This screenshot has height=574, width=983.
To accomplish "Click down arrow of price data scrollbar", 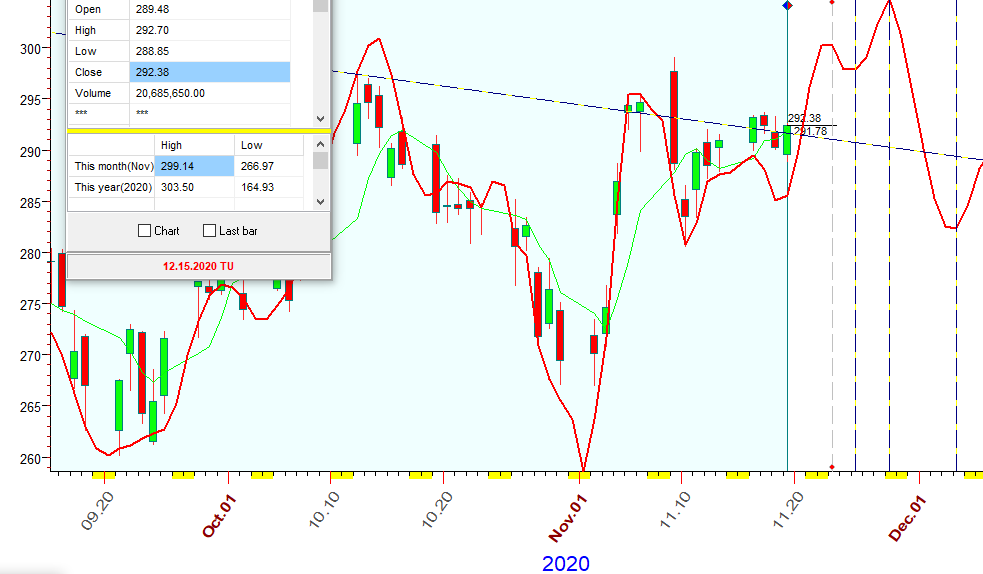I will click(320, 118).
